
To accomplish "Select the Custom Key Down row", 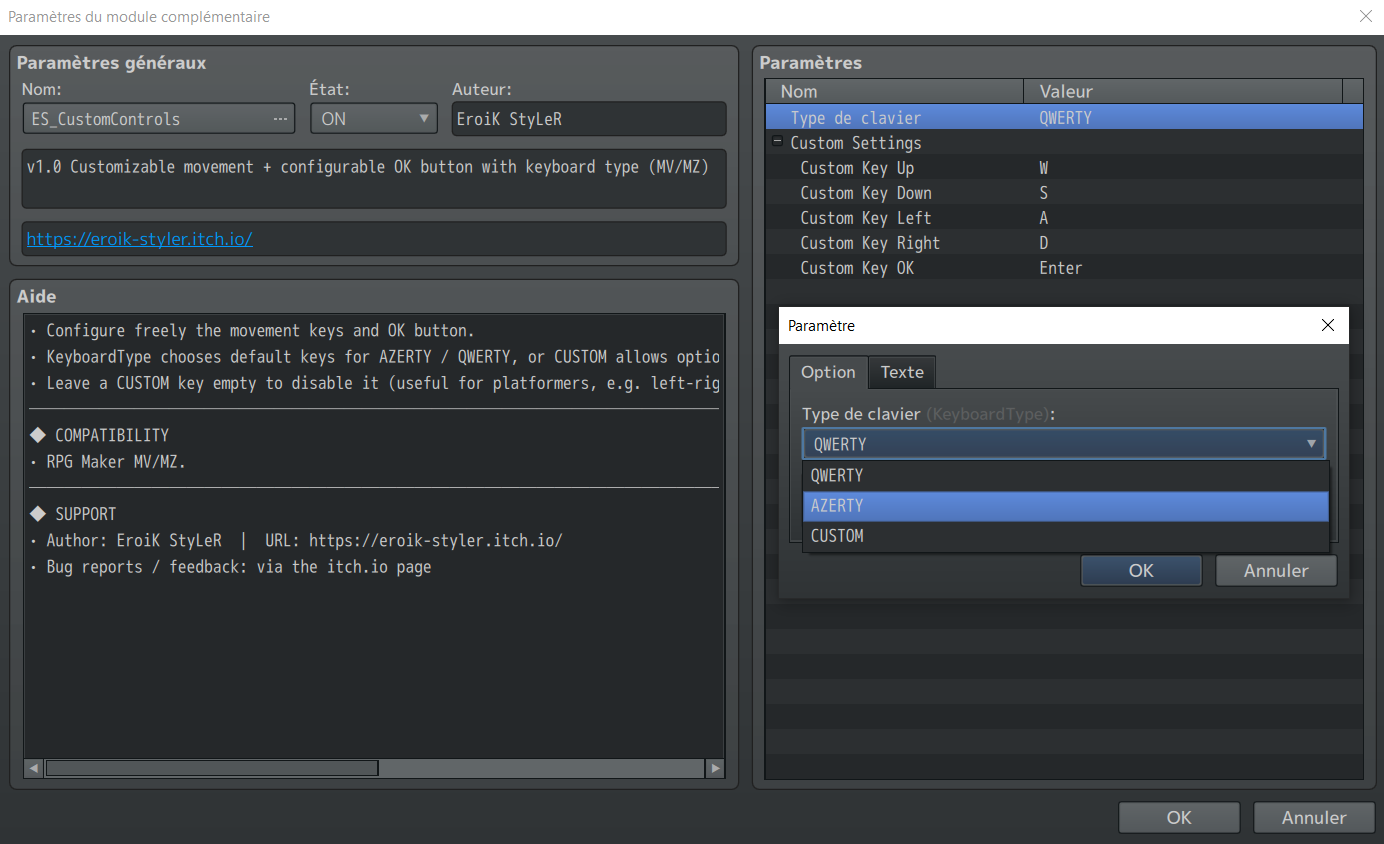I will click(1064, 193).
